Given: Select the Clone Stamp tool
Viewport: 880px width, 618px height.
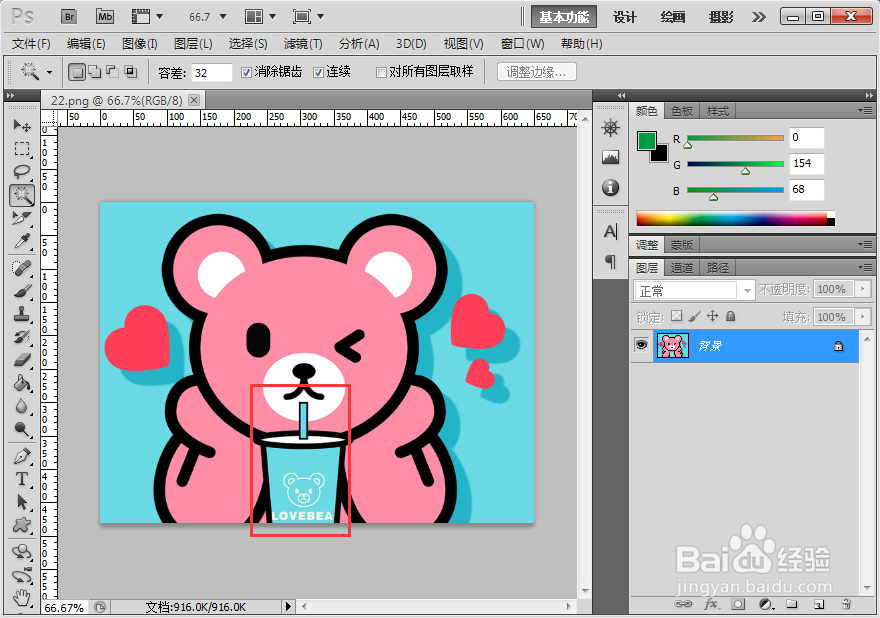Looking at the screenshot, I should click(x=22, y=314).
